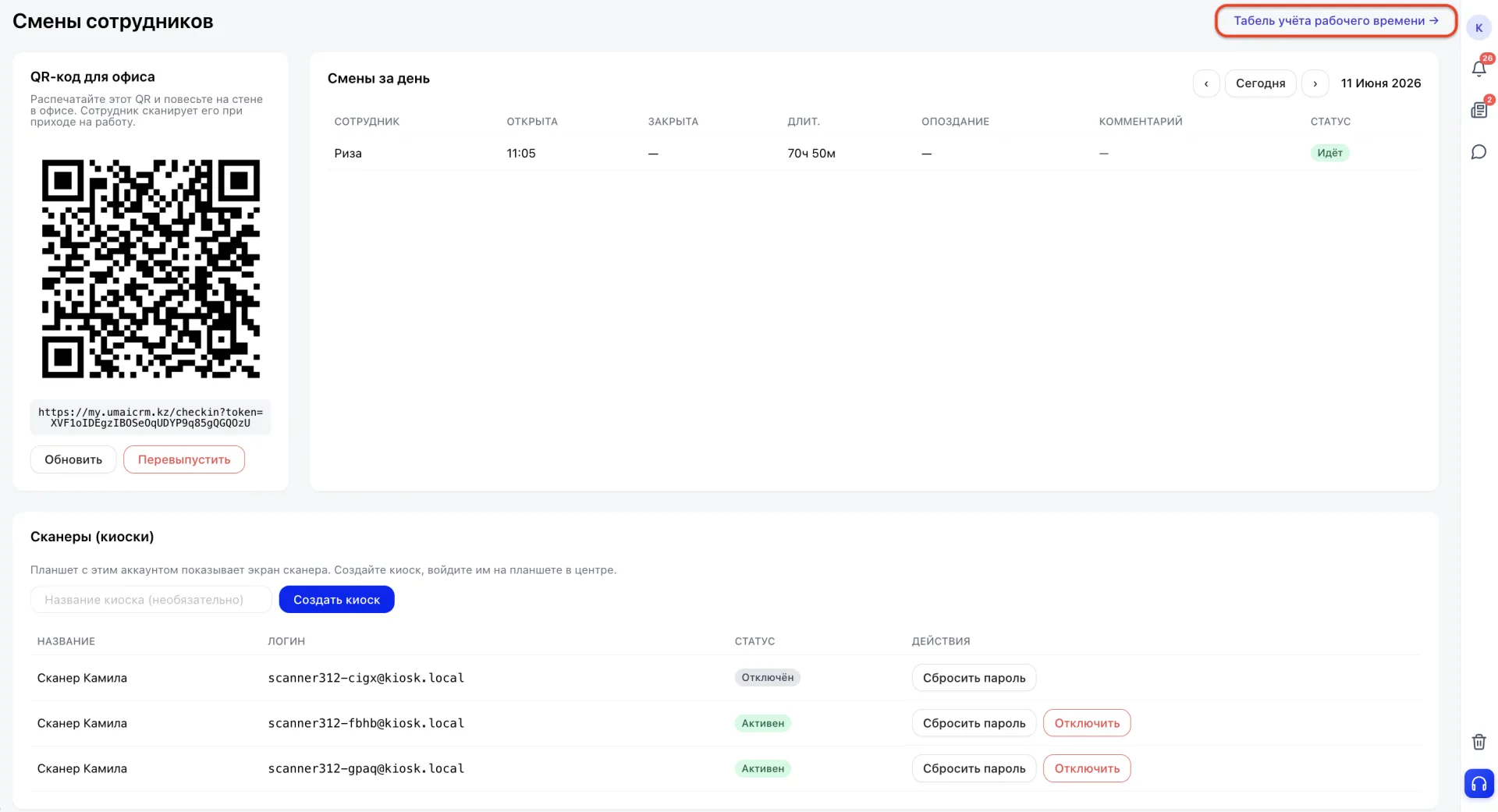This screenshot has height=812, width=1498.
Task: Click login scanner312-fbhb@kiosk.local
Action: point(366,723)
